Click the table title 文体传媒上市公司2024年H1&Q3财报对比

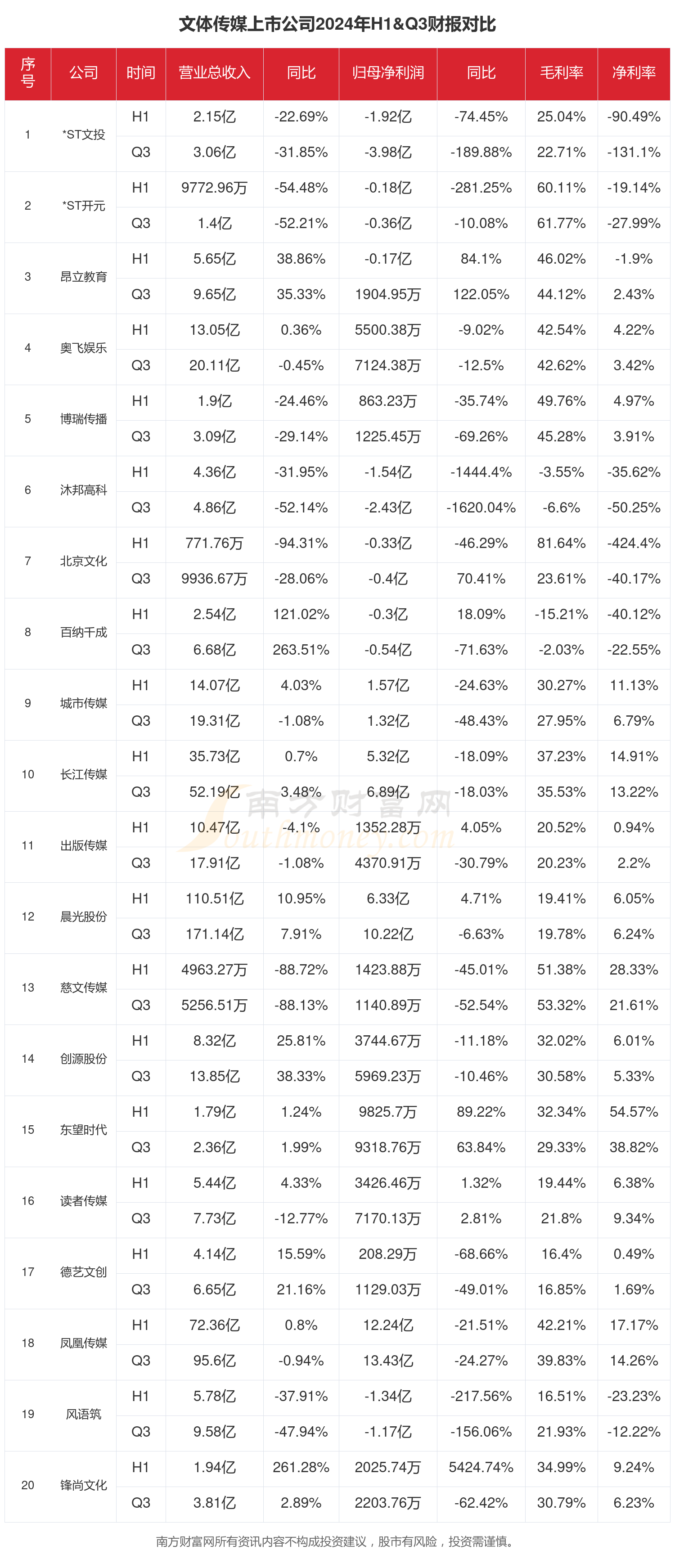337,24
